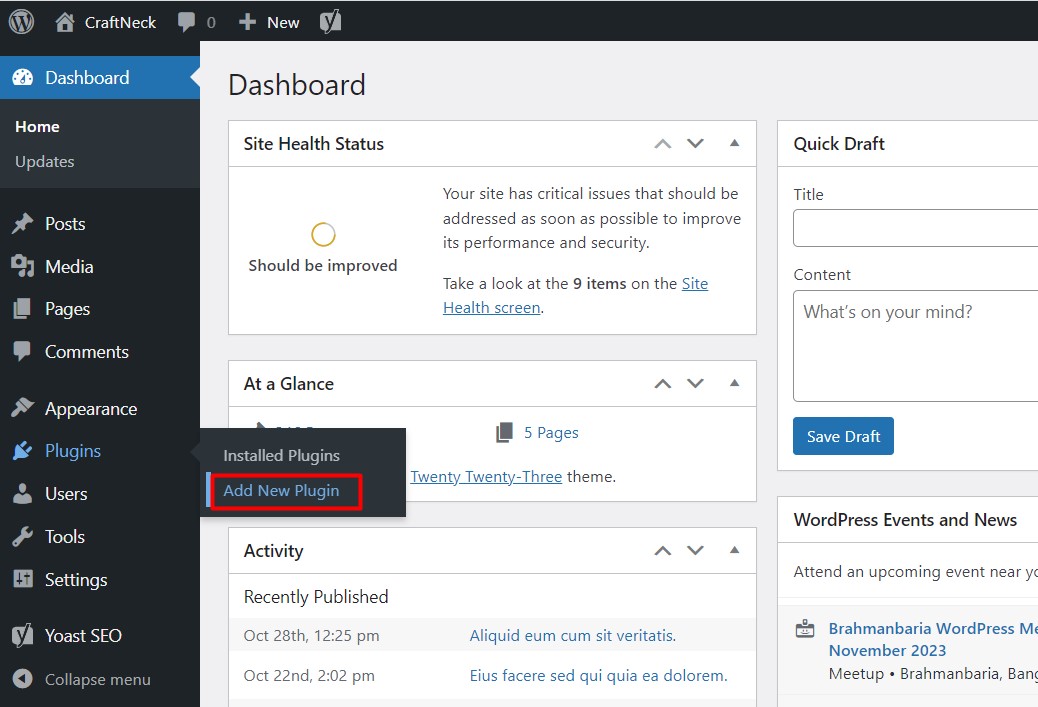
Task: Click the Tools wrench icon
Action: click(23, 536)
